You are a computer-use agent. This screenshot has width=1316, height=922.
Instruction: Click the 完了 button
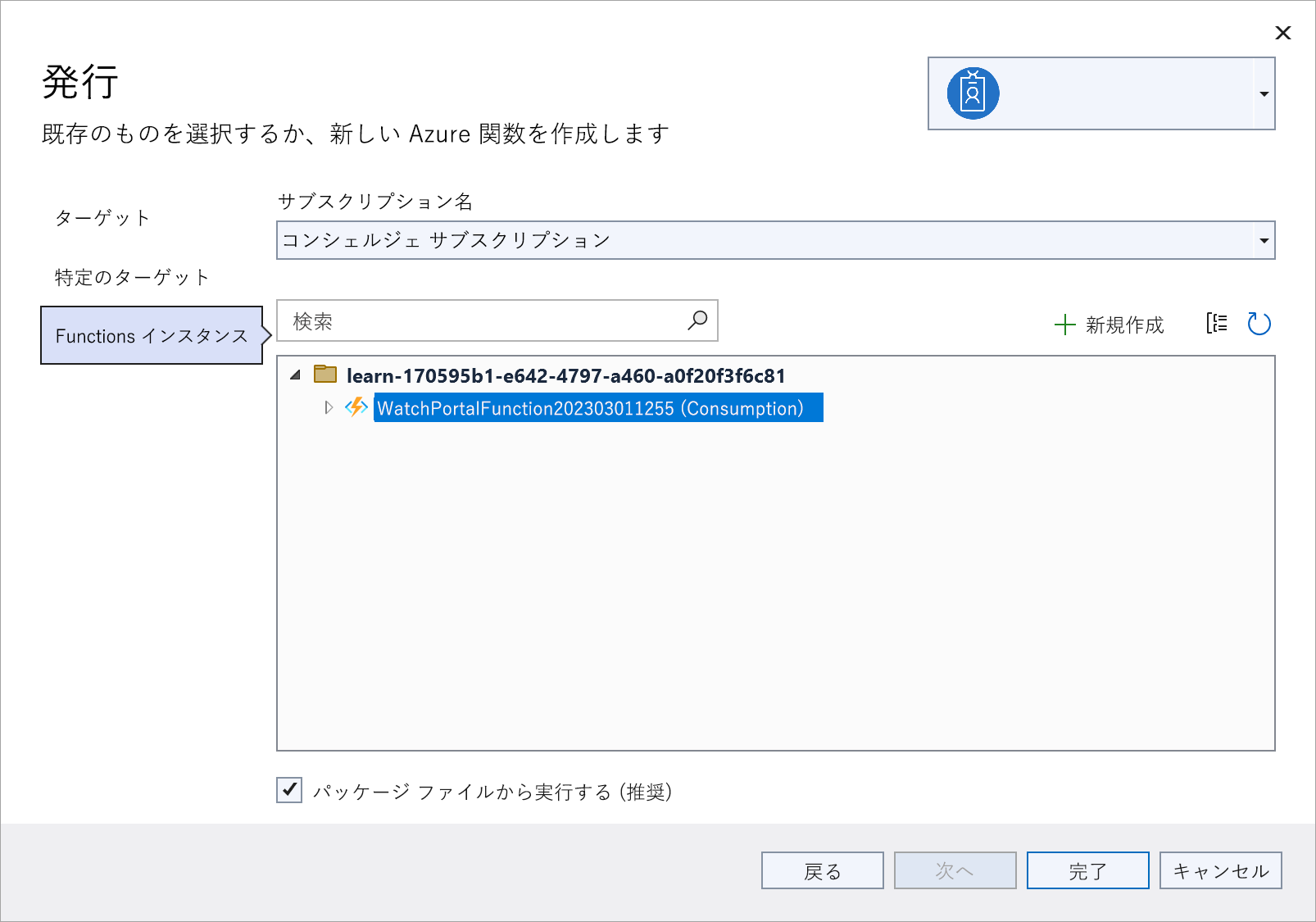(x=1087, y=870)
